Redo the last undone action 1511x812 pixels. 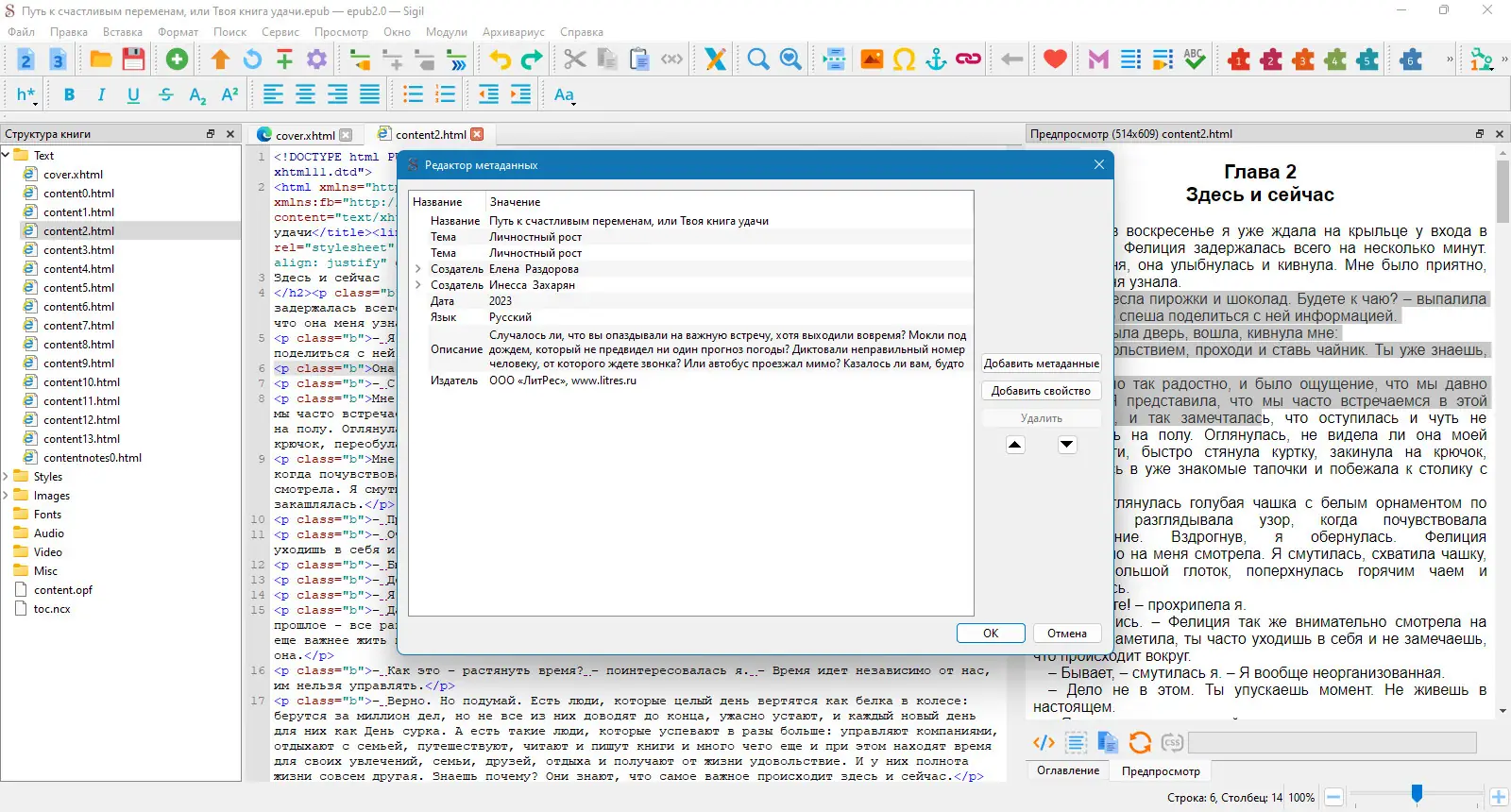click(532, 59)
